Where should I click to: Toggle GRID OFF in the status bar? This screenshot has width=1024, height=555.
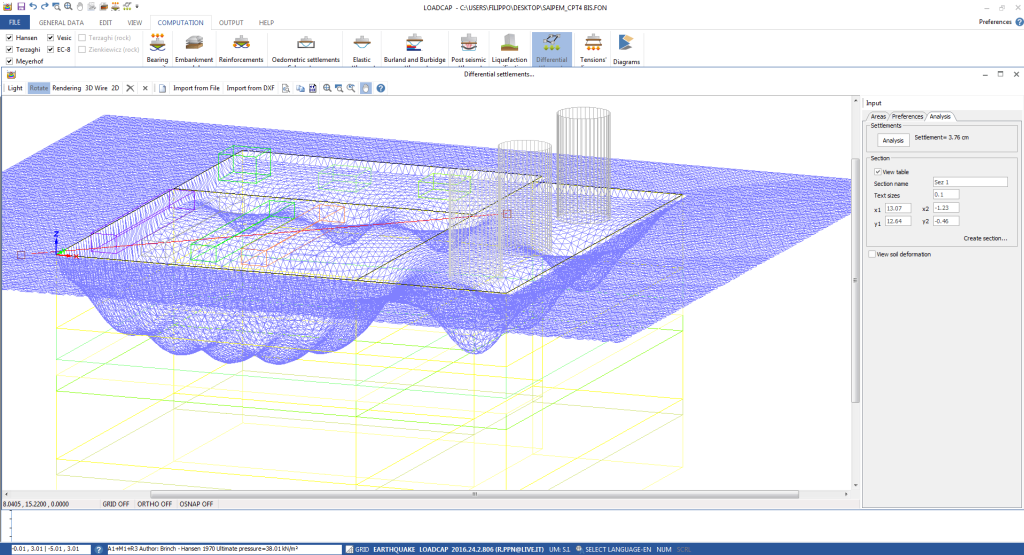tap(116, 504)
